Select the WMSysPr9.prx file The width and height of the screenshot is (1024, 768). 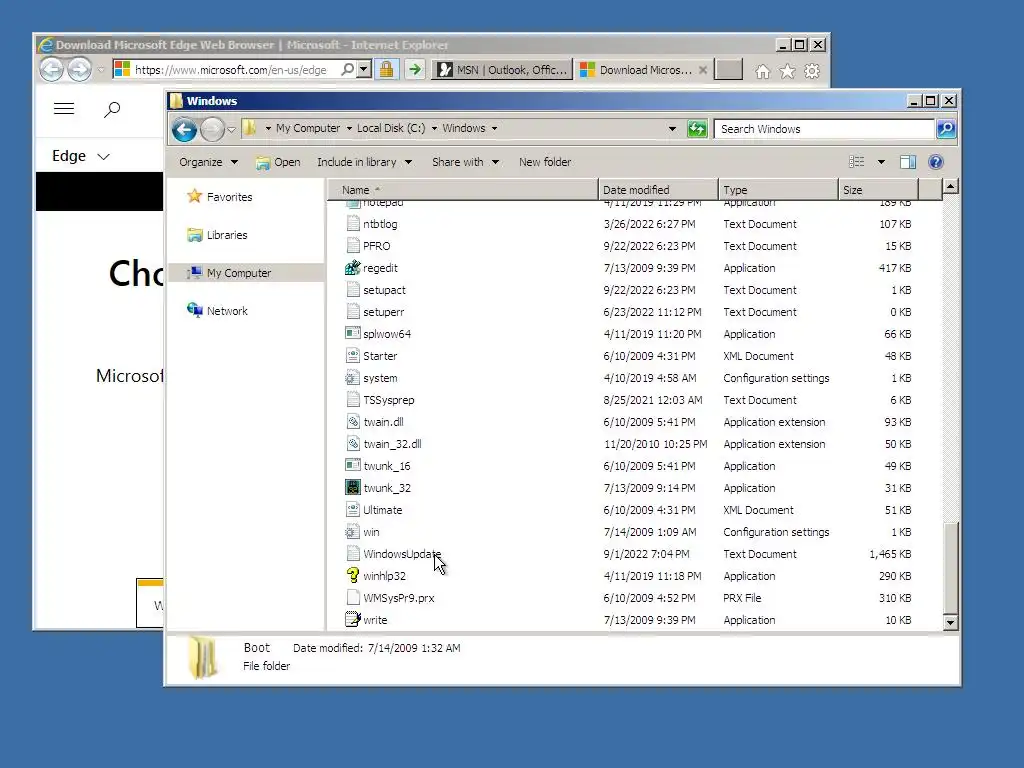click(x=398, y=598)
